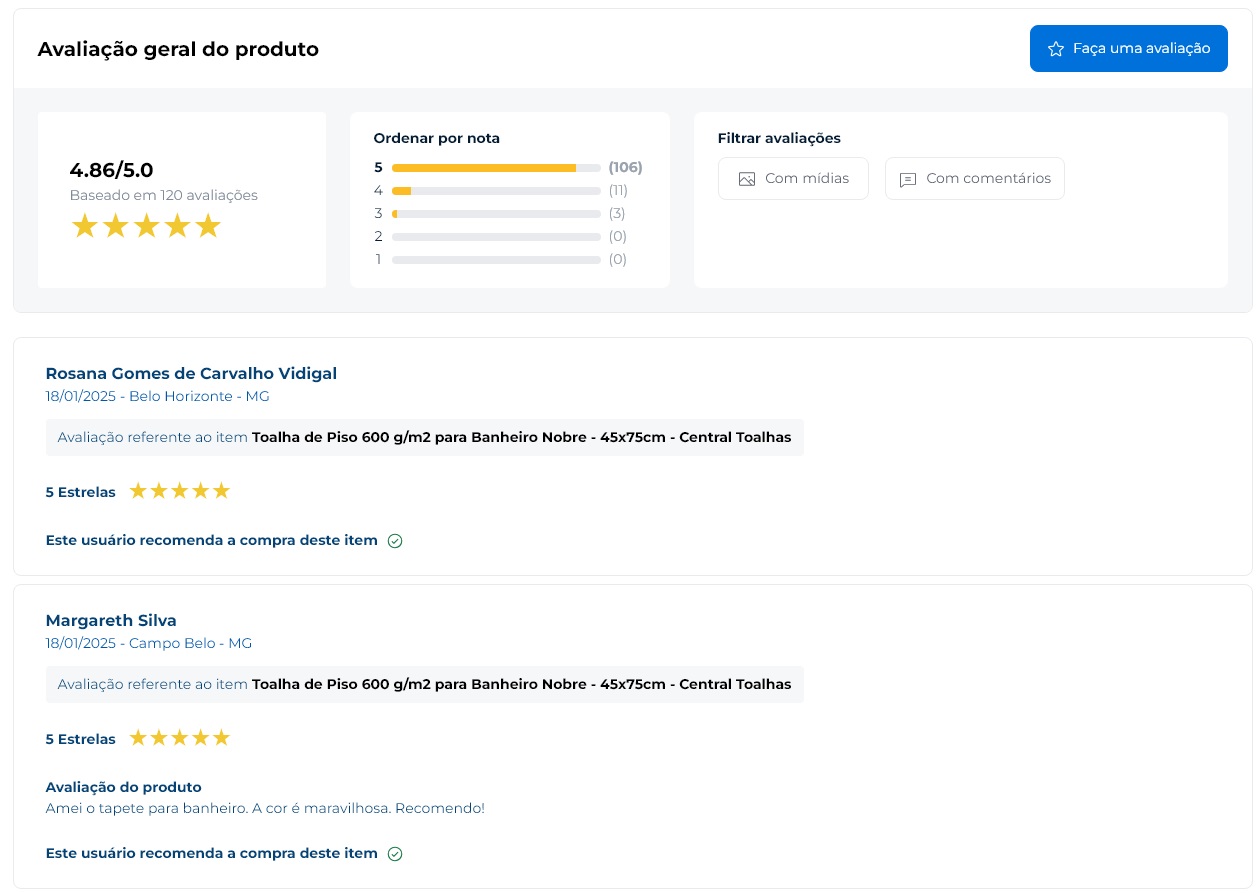The height and width of the screenshot is (893, 1258).
Task: Click 'Este usuário recomenda' text in Margareth's review
Action: (212, 853)
